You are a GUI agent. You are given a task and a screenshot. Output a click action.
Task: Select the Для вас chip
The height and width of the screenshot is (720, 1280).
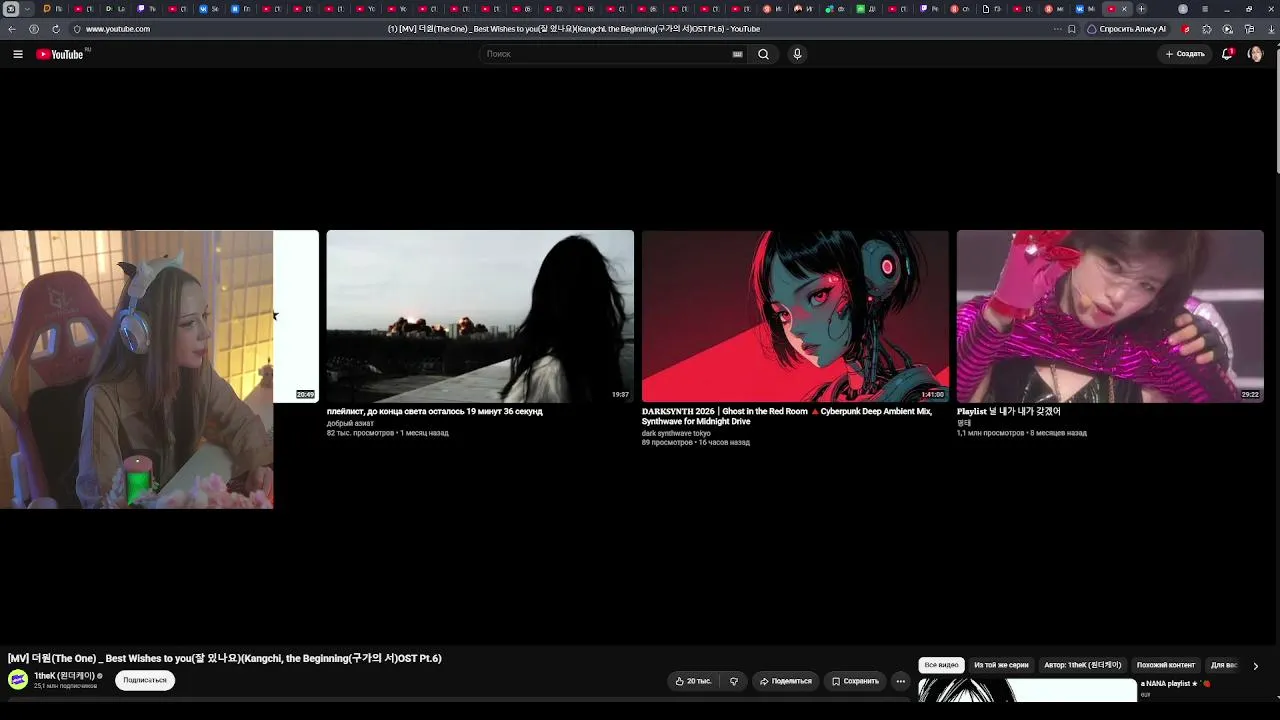click(x=1224, y=665)
